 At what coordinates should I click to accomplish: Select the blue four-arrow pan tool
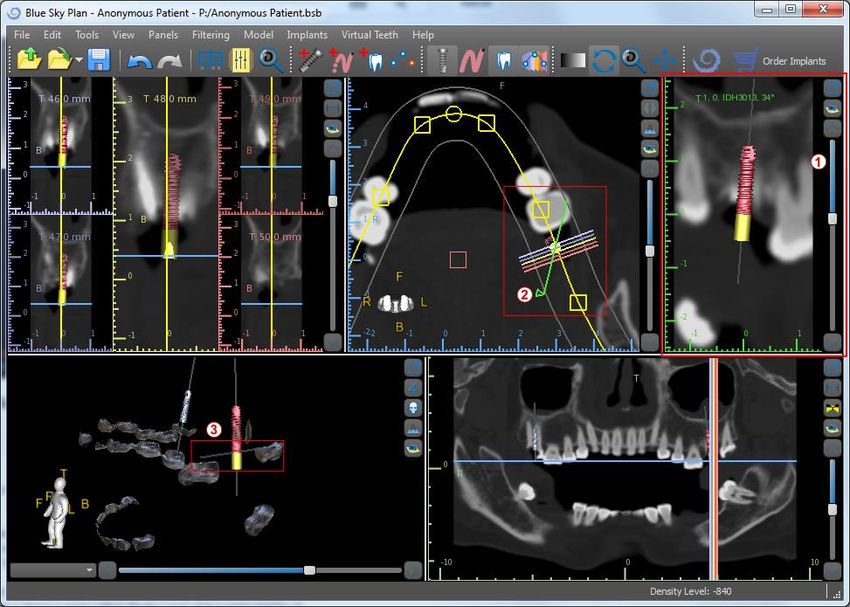click(664, 60)
